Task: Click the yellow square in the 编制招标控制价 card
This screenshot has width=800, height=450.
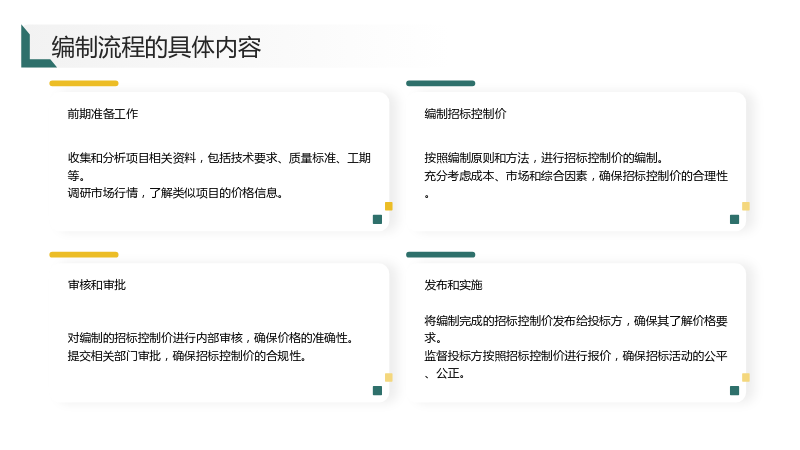Action: [746, 206]
